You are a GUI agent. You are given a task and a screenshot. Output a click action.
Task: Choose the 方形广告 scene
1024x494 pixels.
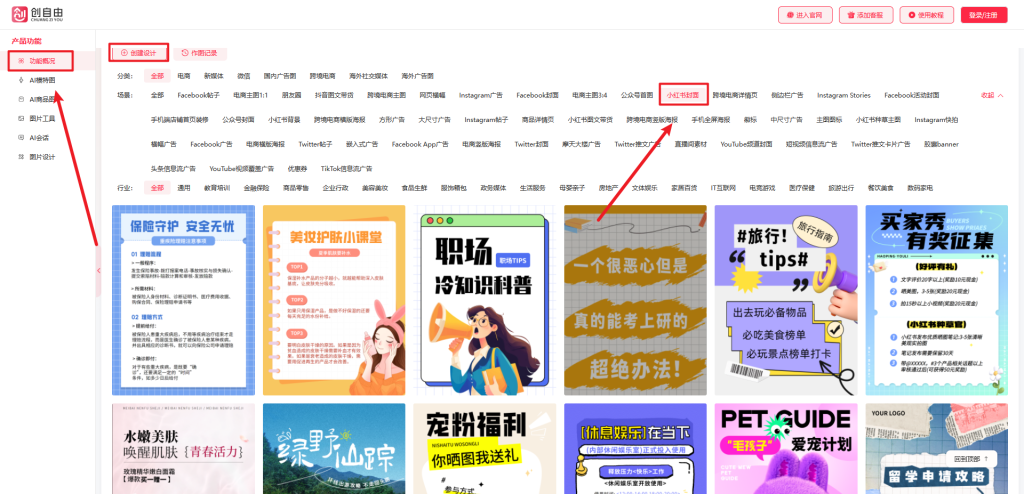tap(392, 120)
